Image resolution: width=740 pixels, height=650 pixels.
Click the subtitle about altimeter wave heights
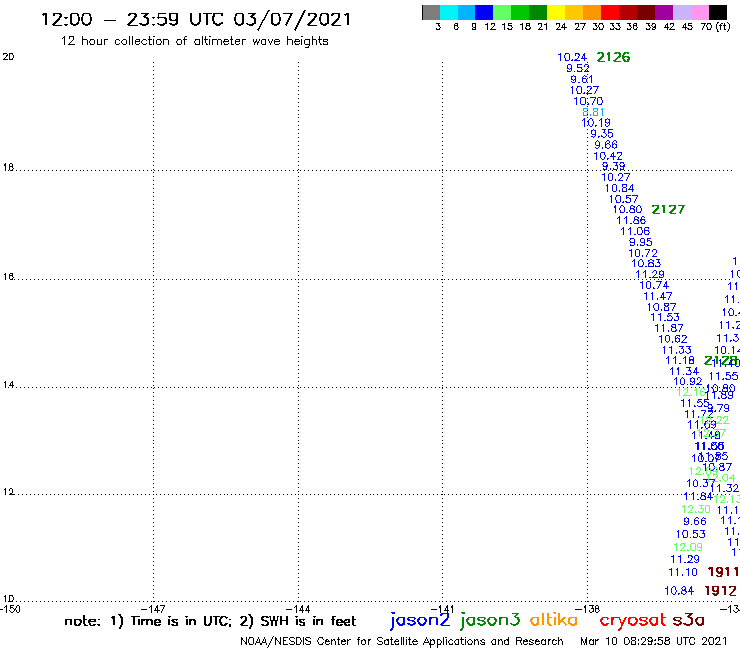(194, 41)
